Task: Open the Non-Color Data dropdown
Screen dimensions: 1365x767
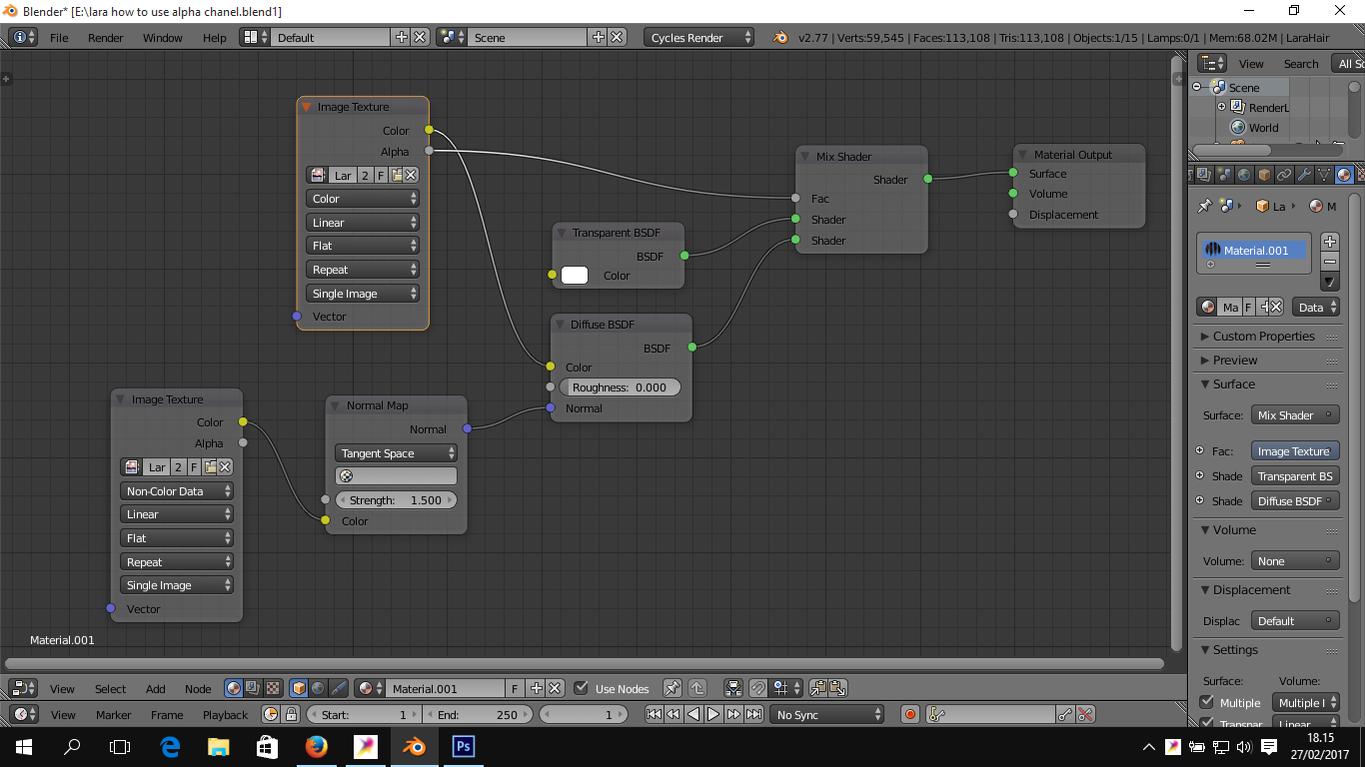Action: 177,491
